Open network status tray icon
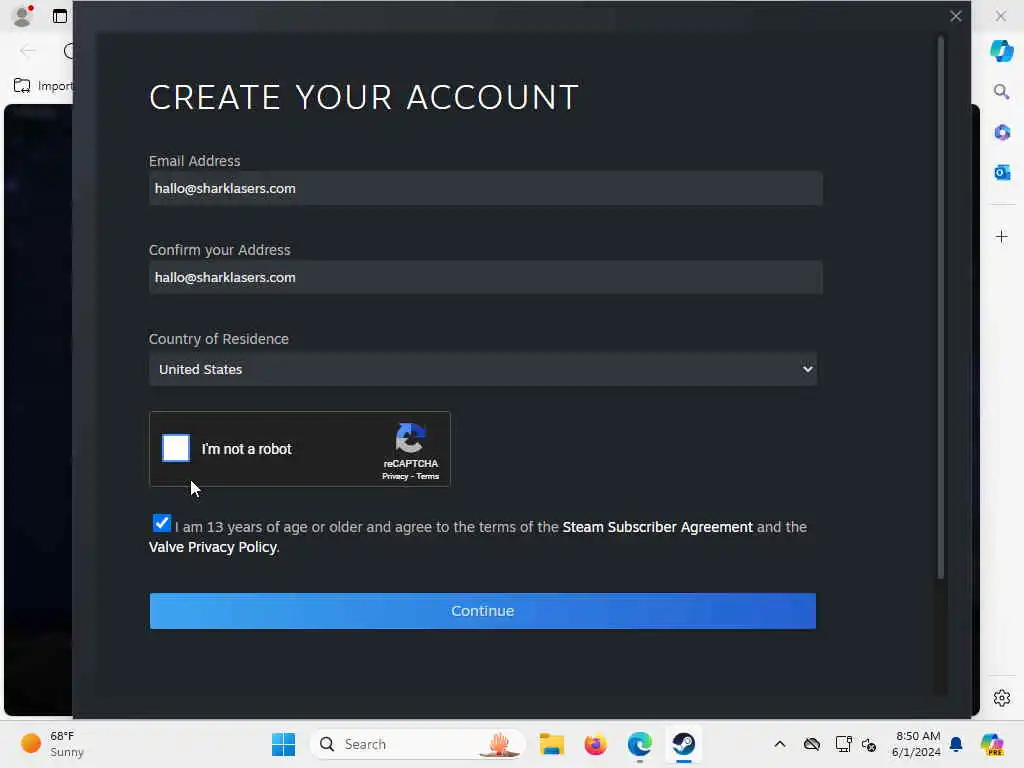 (843, 744)
